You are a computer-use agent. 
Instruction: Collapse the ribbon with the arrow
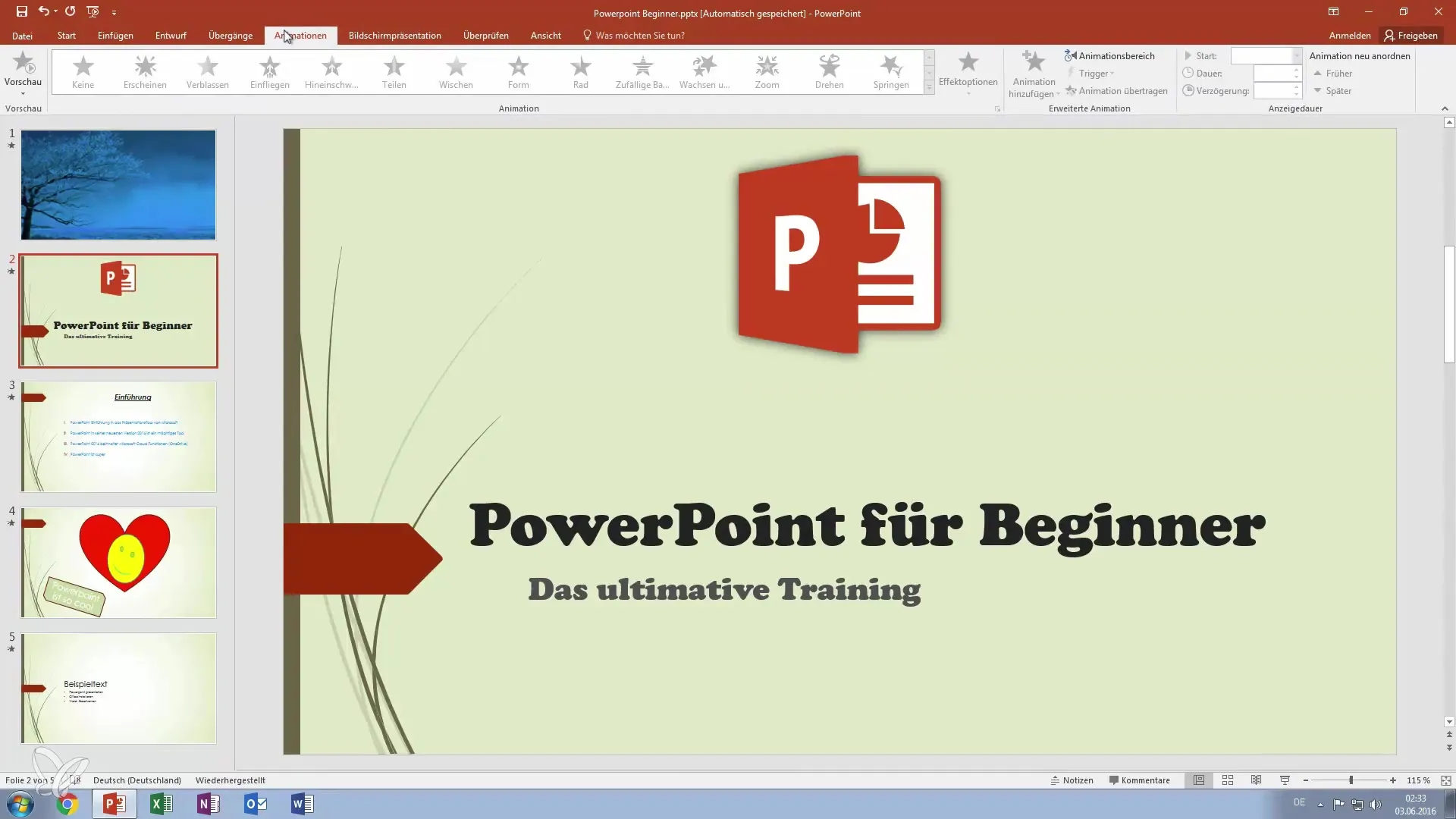pyautogui.click(x=1445, y=109)
